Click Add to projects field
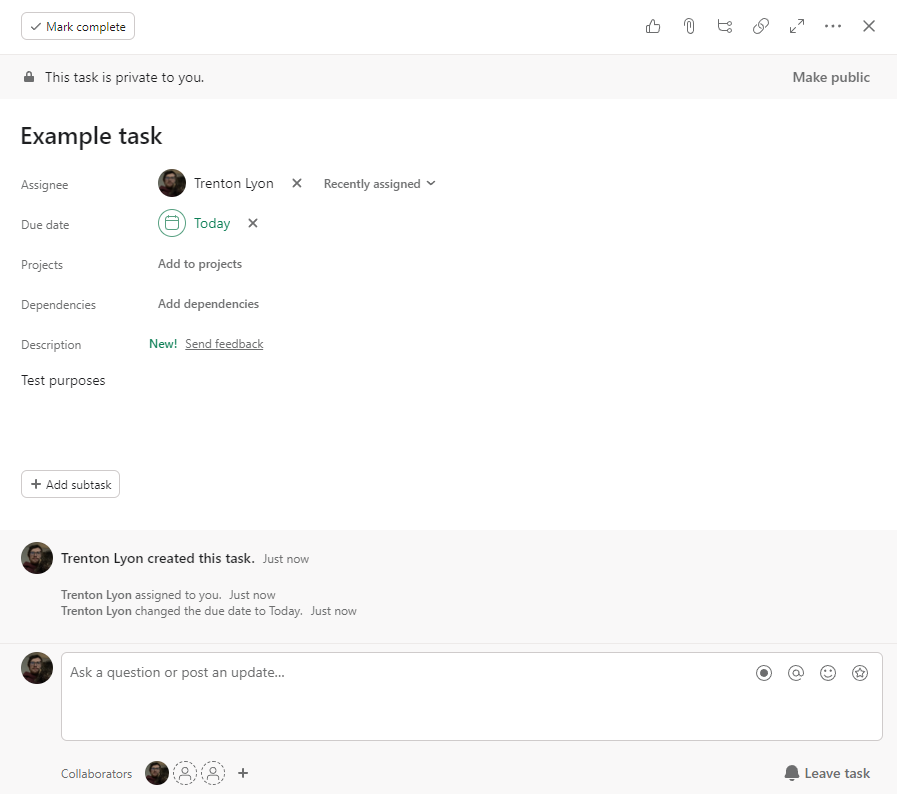This screenshot has width=897, height=794. tap(200, 264)
